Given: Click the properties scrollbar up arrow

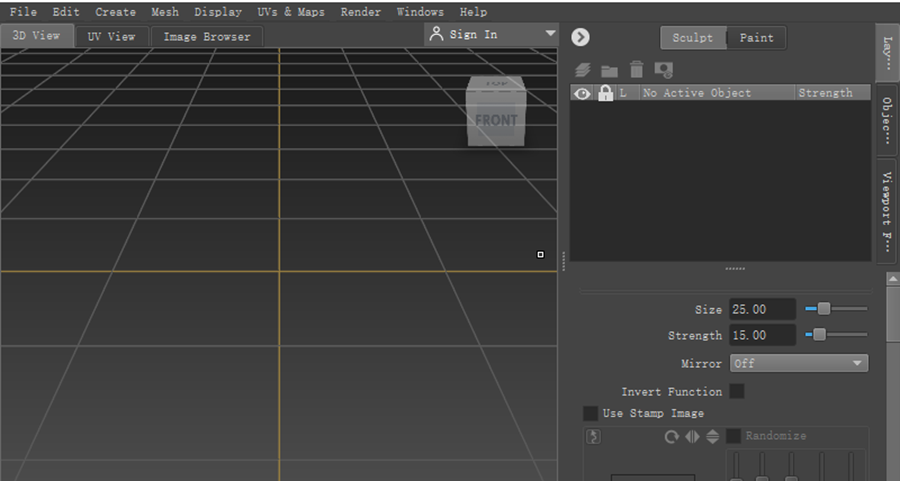Looking at the screenshot, I should tap(893, 279).
